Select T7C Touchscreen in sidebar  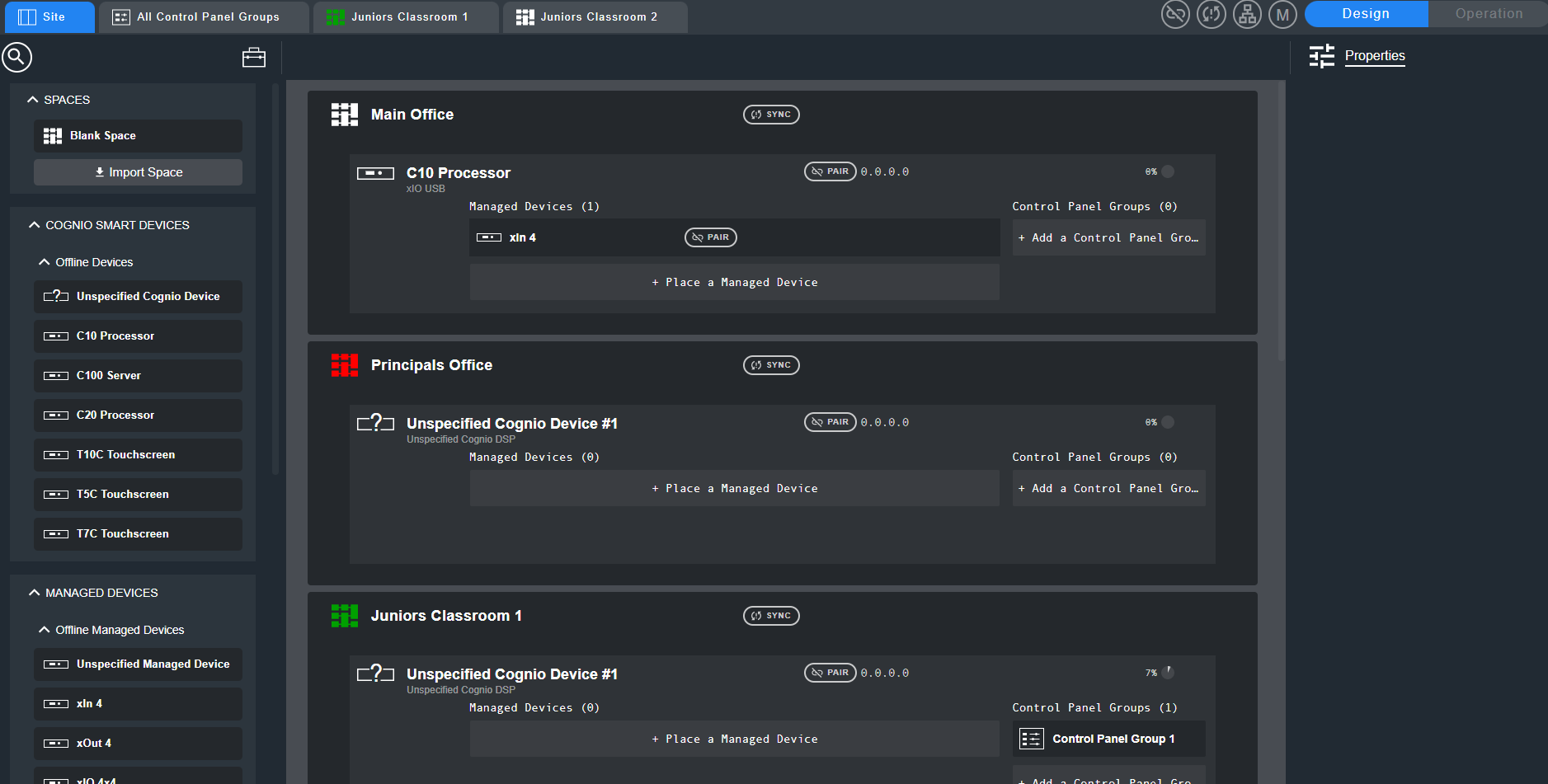pos(138,534)
